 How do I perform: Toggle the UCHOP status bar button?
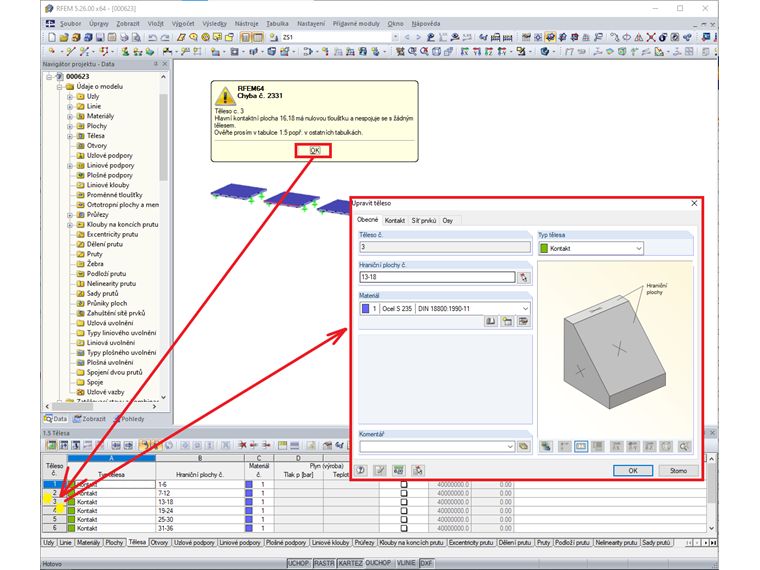(x=298, y=563)
